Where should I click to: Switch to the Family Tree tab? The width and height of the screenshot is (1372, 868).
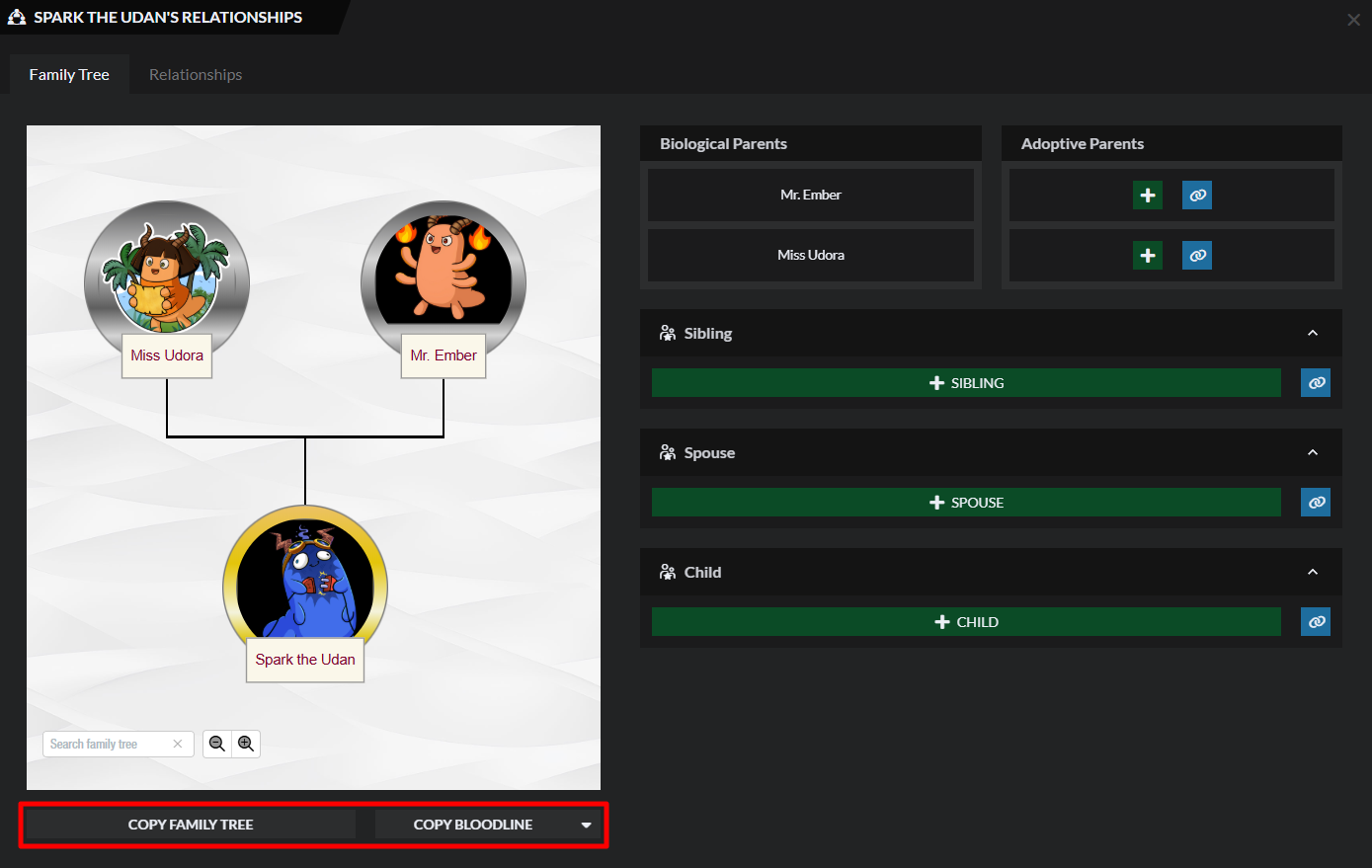(69, 75)
